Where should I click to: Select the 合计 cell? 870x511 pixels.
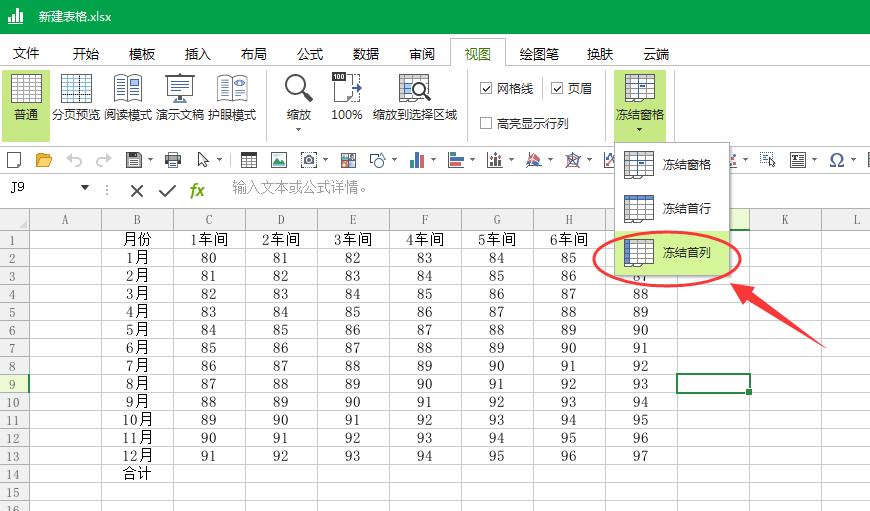(138, 474)
